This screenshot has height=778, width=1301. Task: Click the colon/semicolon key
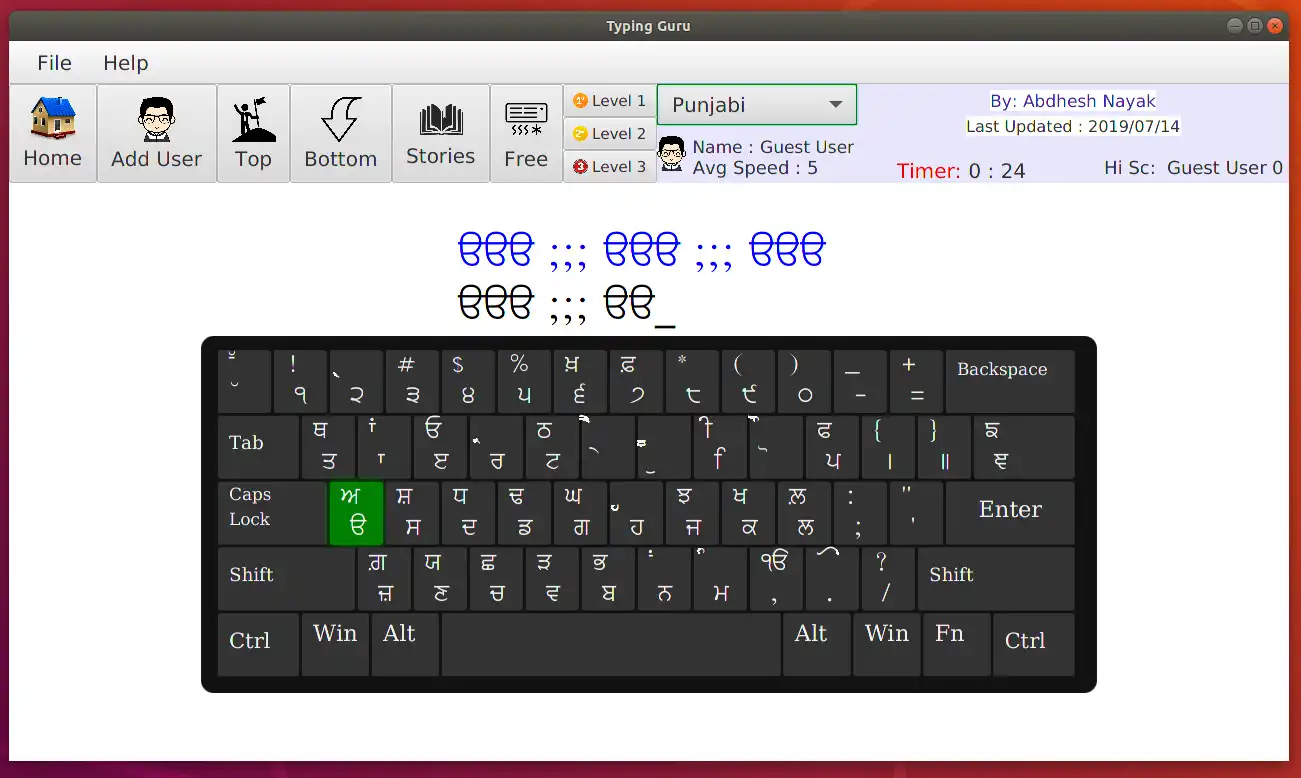pyautogui.click(x=860, y=514)
